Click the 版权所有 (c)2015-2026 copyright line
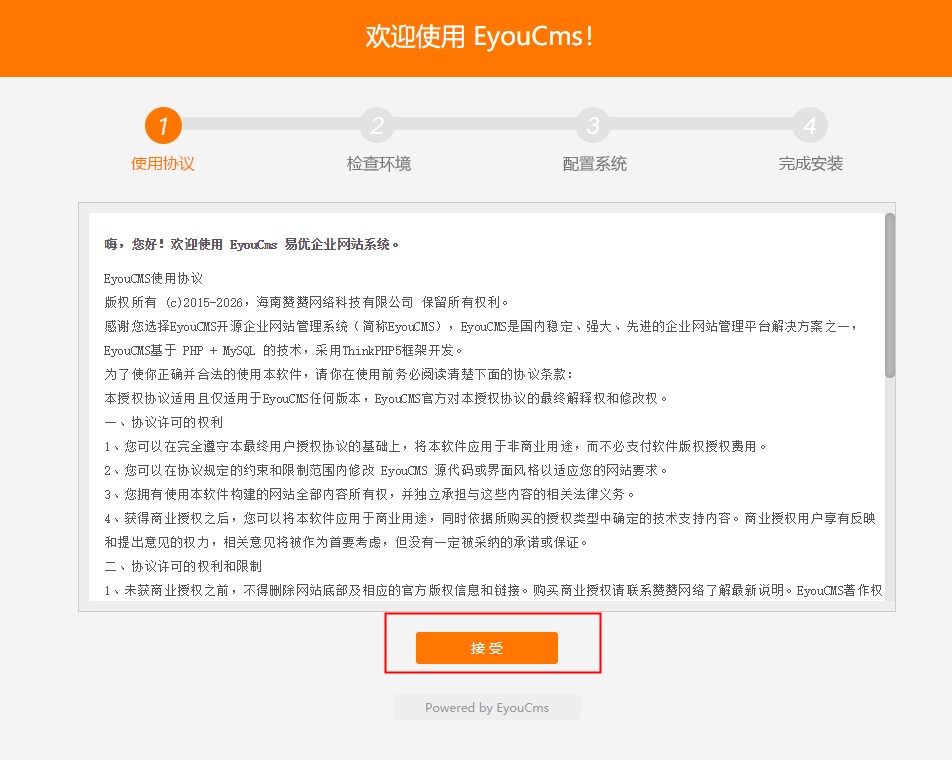Viewport: 952px width, 760px height. pyautogui.click(x=306, y=302)
